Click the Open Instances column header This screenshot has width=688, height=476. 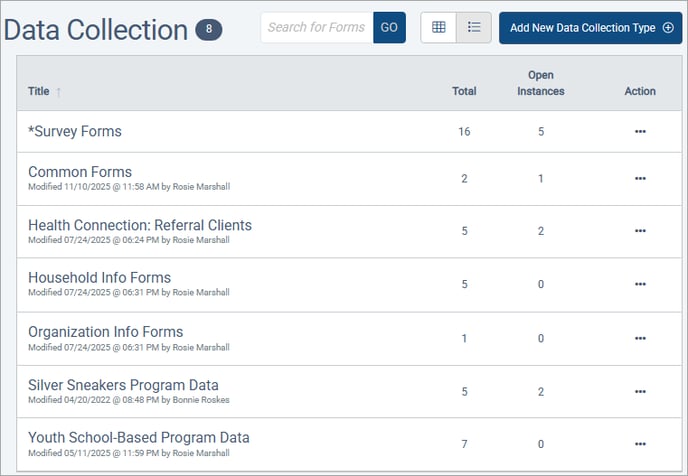[x=540, y=83]
